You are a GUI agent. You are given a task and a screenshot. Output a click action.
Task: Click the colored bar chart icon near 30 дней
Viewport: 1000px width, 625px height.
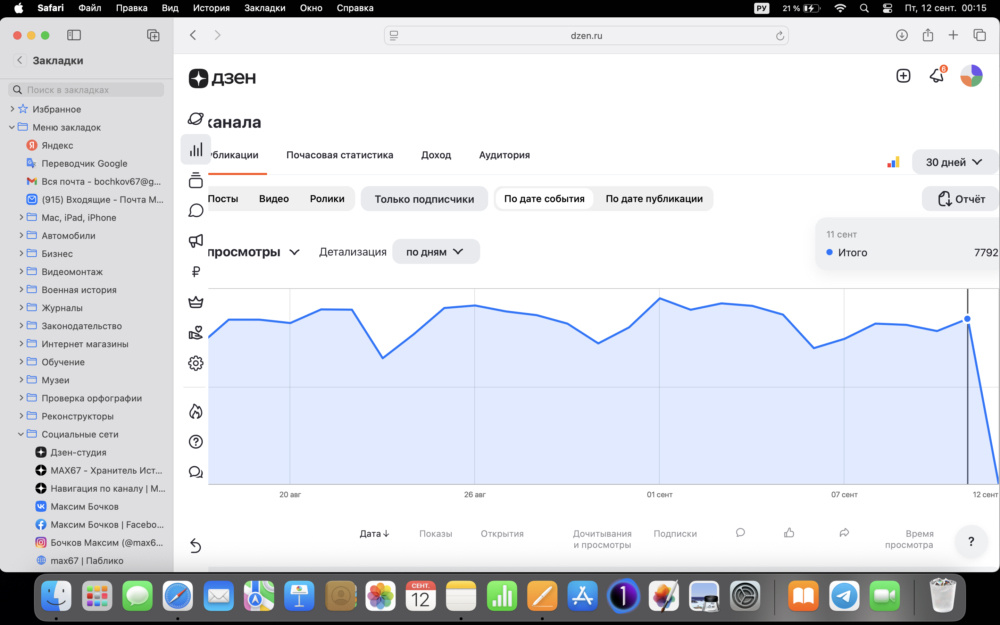(893, 162)
